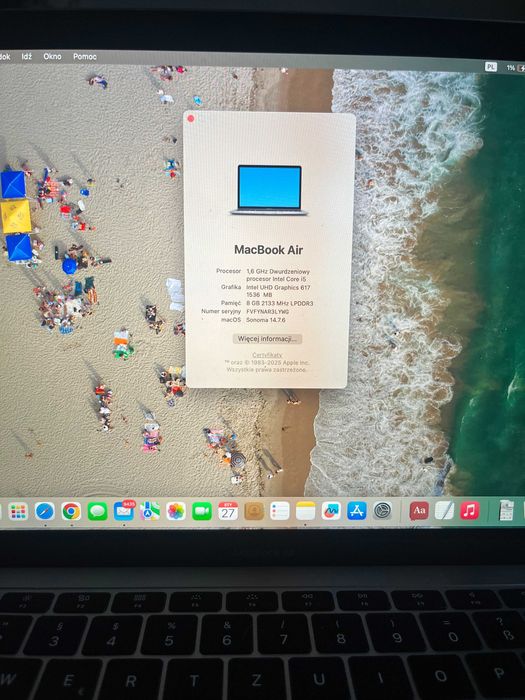Click processor value 1,6 GHz Dwurdzeniowy
The height and width of the screenshot is (700, 525).
(278, 271)
